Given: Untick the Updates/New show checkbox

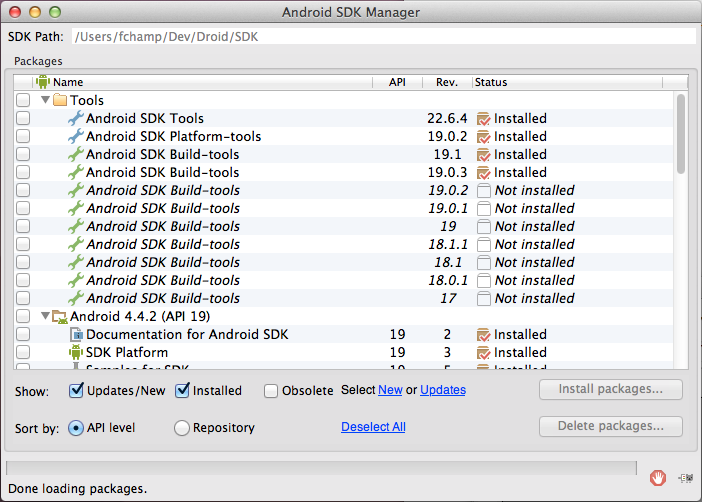Looking at the screenshot, I should (x=76, y=390).
